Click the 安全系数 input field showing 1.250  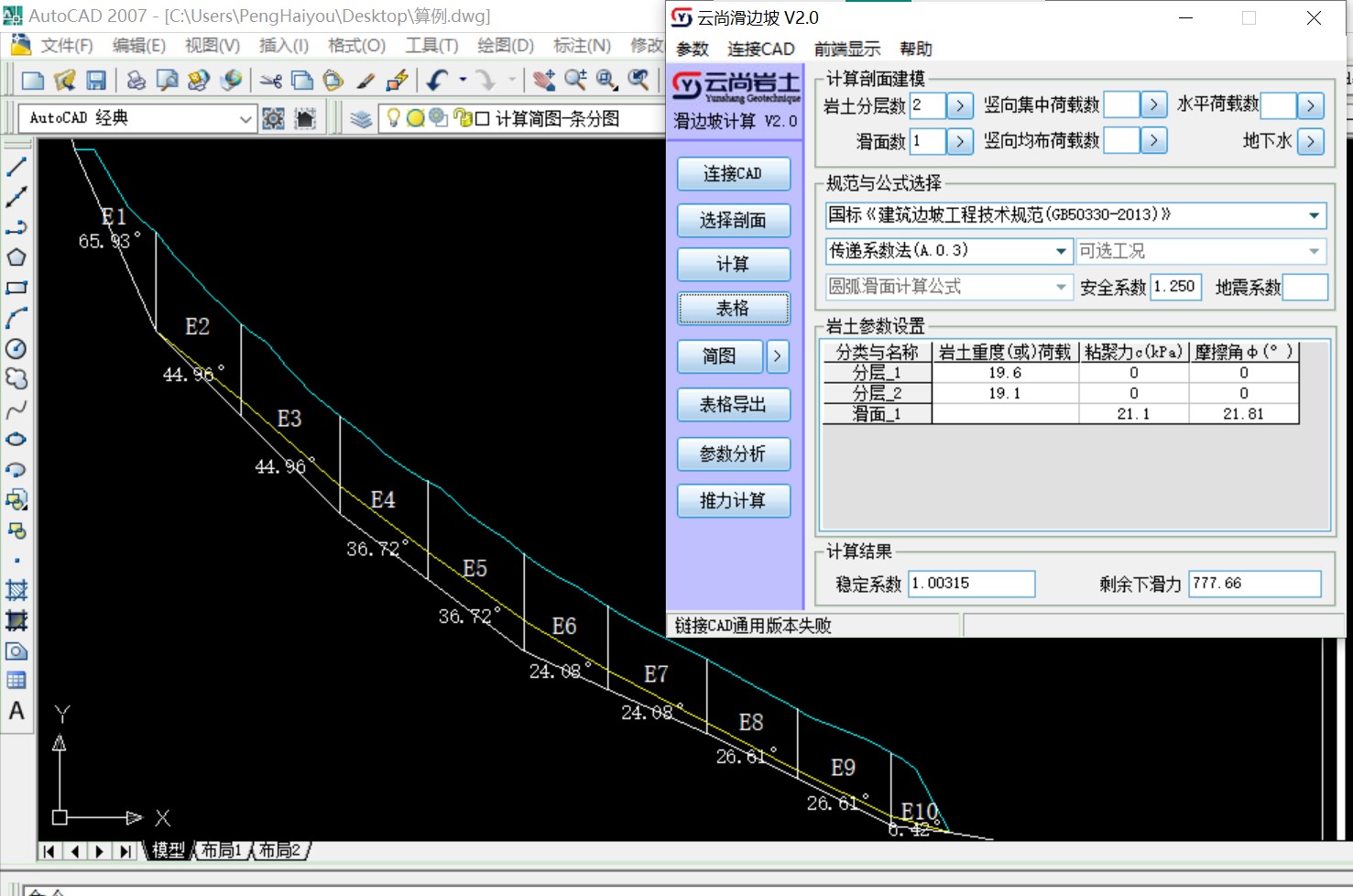1175,287
